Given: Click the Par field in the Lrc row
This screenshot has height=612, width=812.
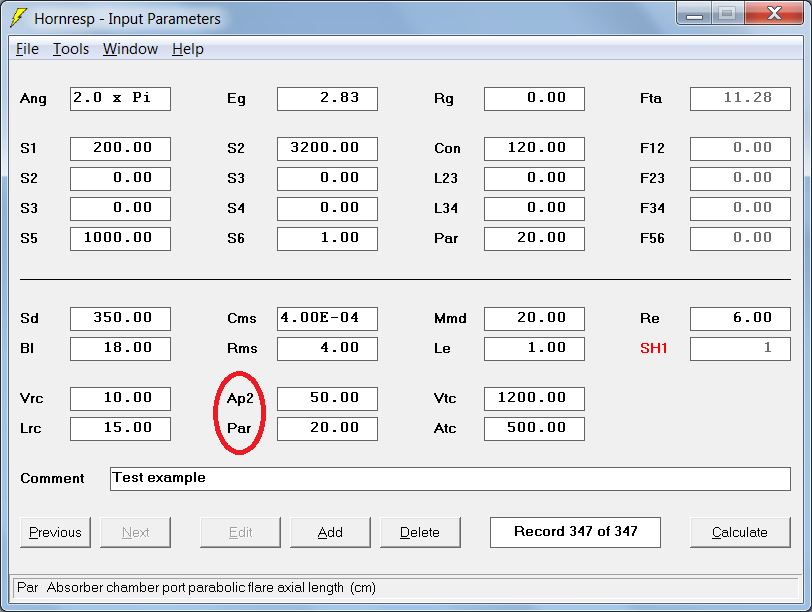Looking at the screenshot, I should point(327,429).
